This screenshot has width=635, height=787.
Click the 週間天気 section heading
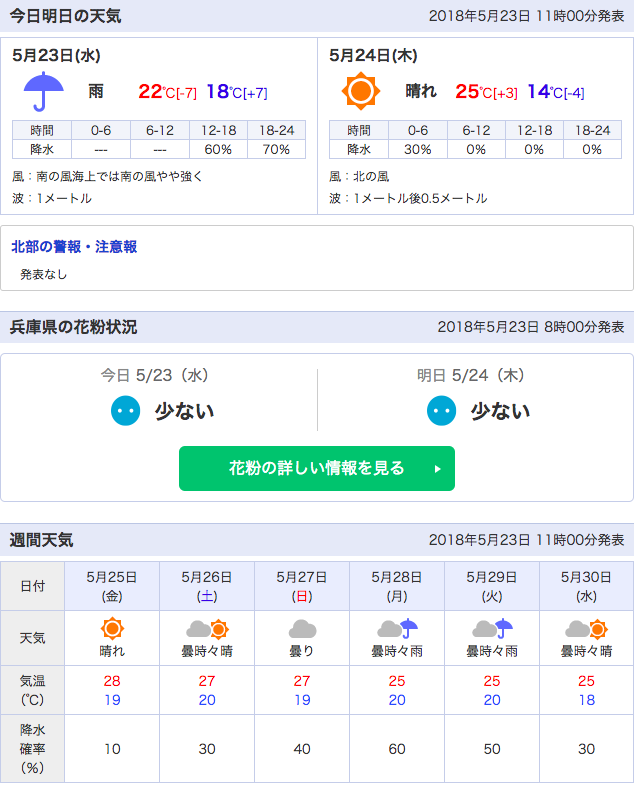42,540
